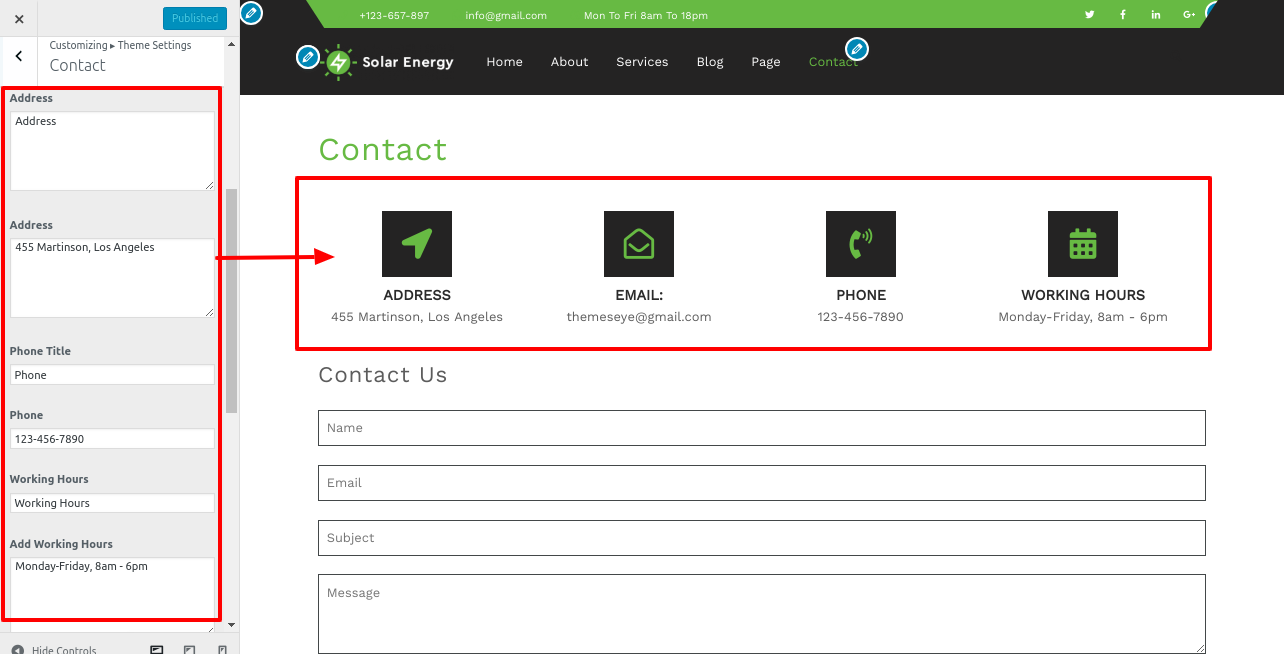Image resolution: width=1284 pixels, height=654 pixels.
Task: Switch to desktop preview device icon
Action: (157, 649)
